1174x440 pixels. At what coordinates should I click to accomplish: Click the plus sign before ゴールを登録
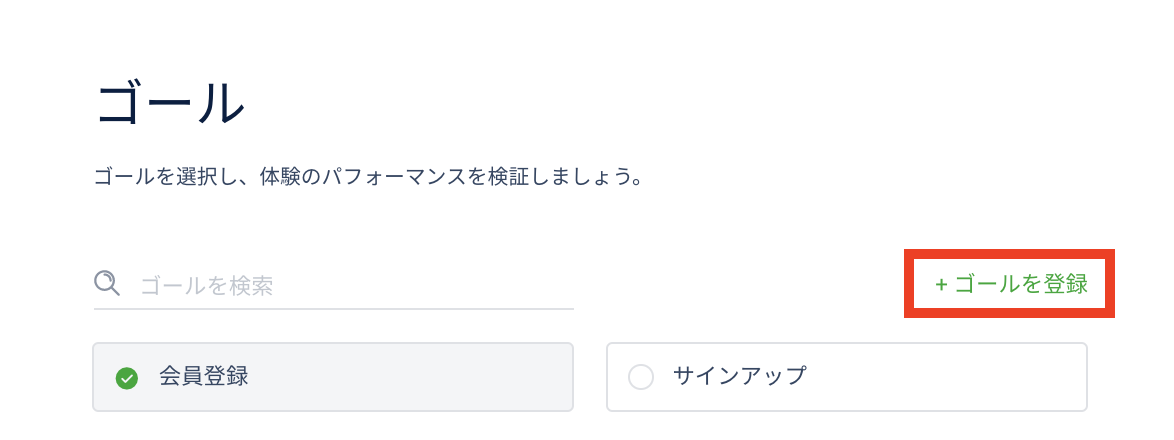941,284
